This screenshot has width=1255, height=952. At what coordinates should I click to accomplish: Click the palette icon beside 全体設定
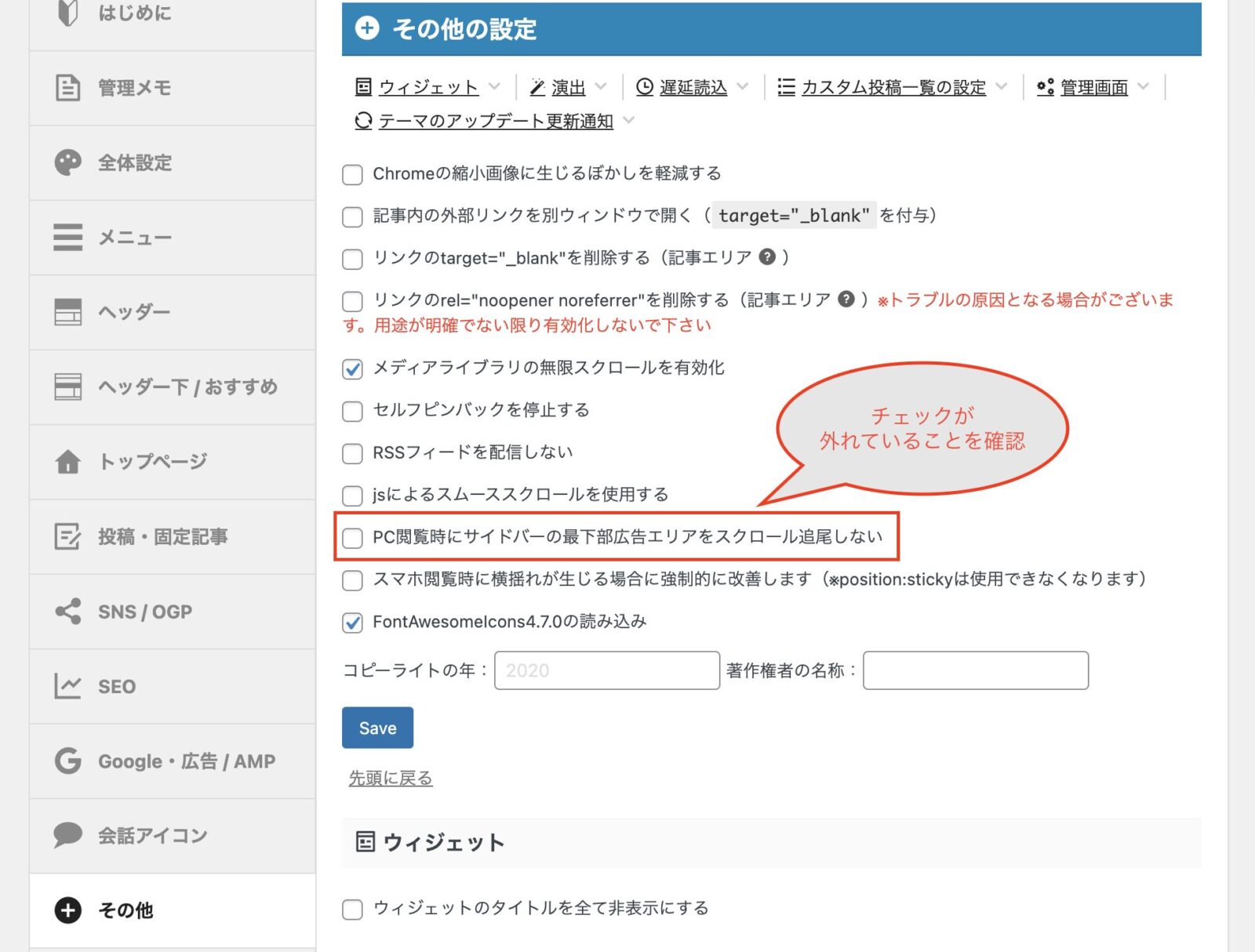[x=67, y=162]
